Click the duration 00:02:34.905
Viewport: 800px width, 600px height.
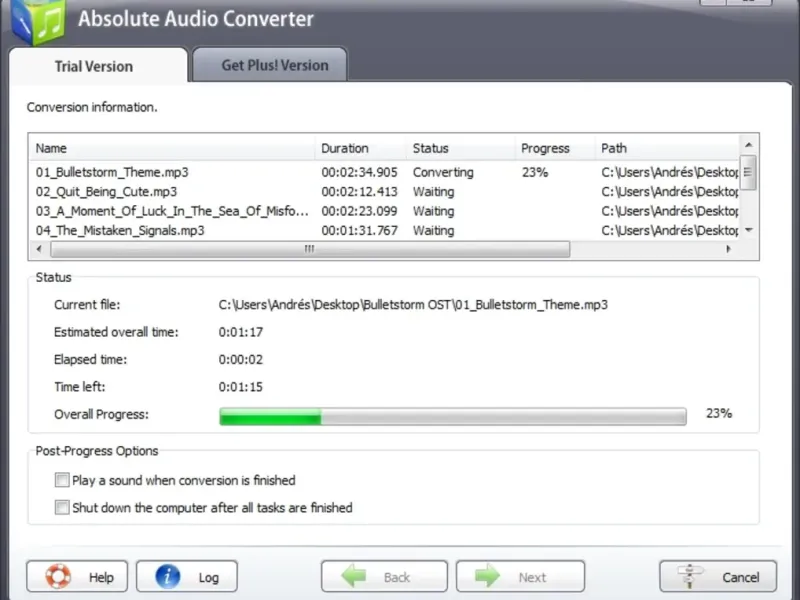359,172
